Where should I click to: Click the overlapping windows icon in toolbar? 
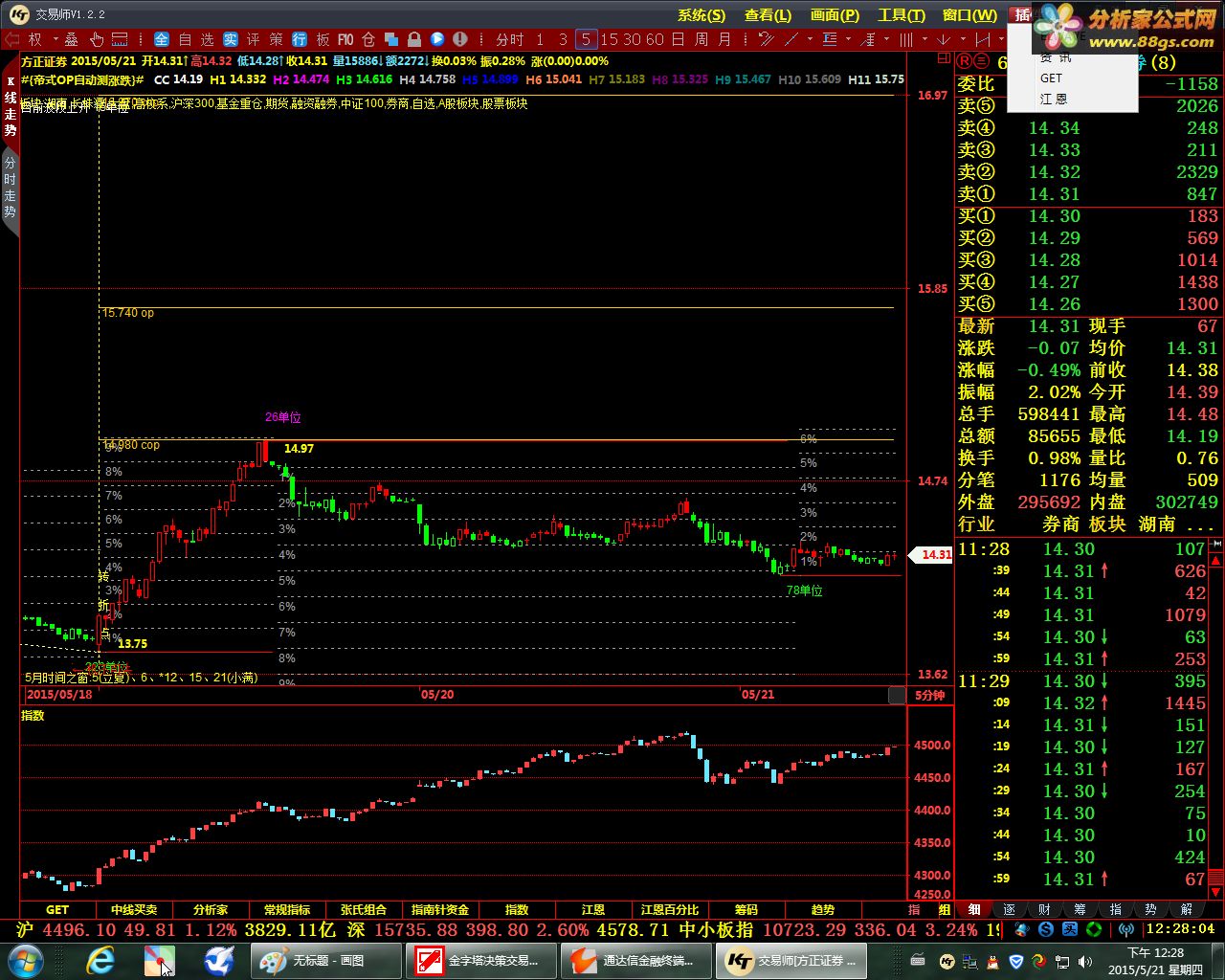391,39
